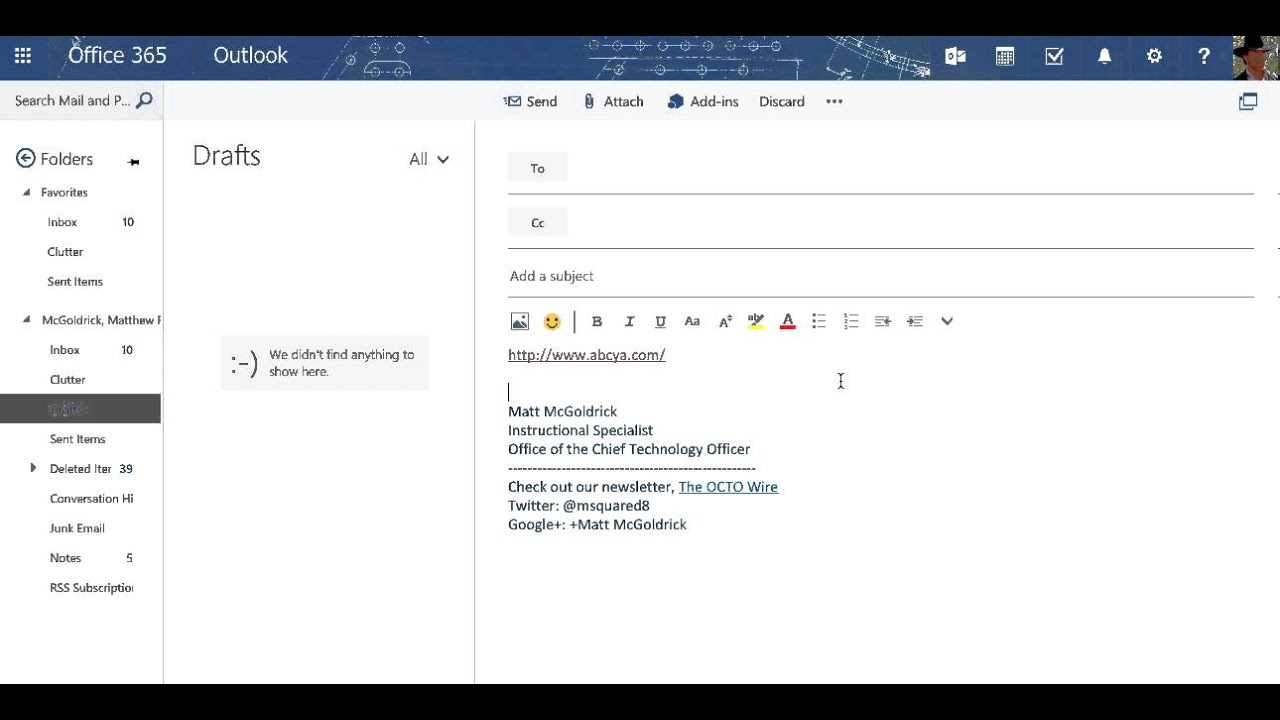Collapse the Favorites section

click(27, 192)
